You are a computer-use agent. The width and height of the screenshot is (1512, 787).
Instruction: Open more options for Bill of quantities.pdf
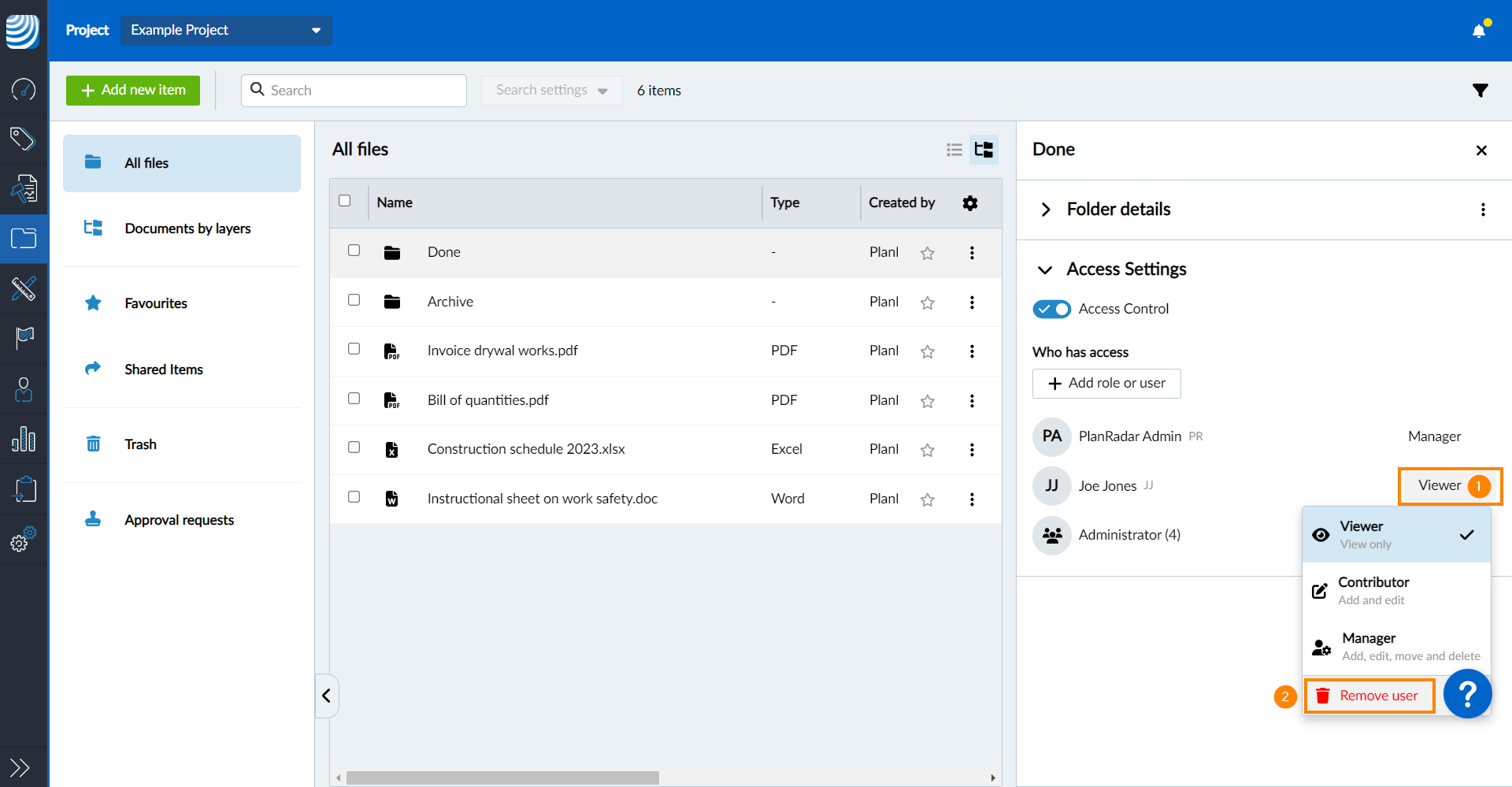point(972,401)
